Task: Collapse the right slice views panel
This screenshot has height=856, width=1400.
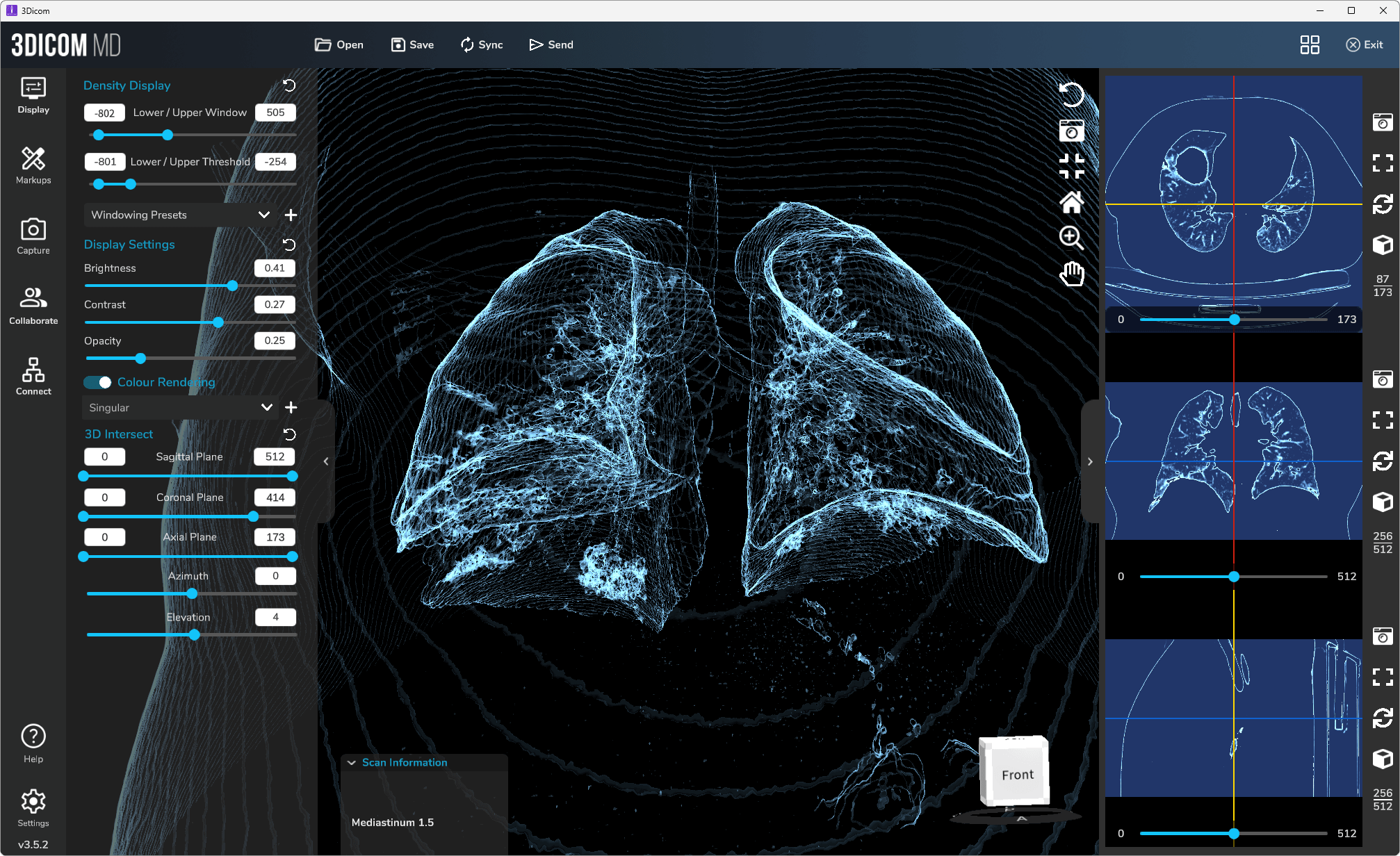Action: 1090,461
